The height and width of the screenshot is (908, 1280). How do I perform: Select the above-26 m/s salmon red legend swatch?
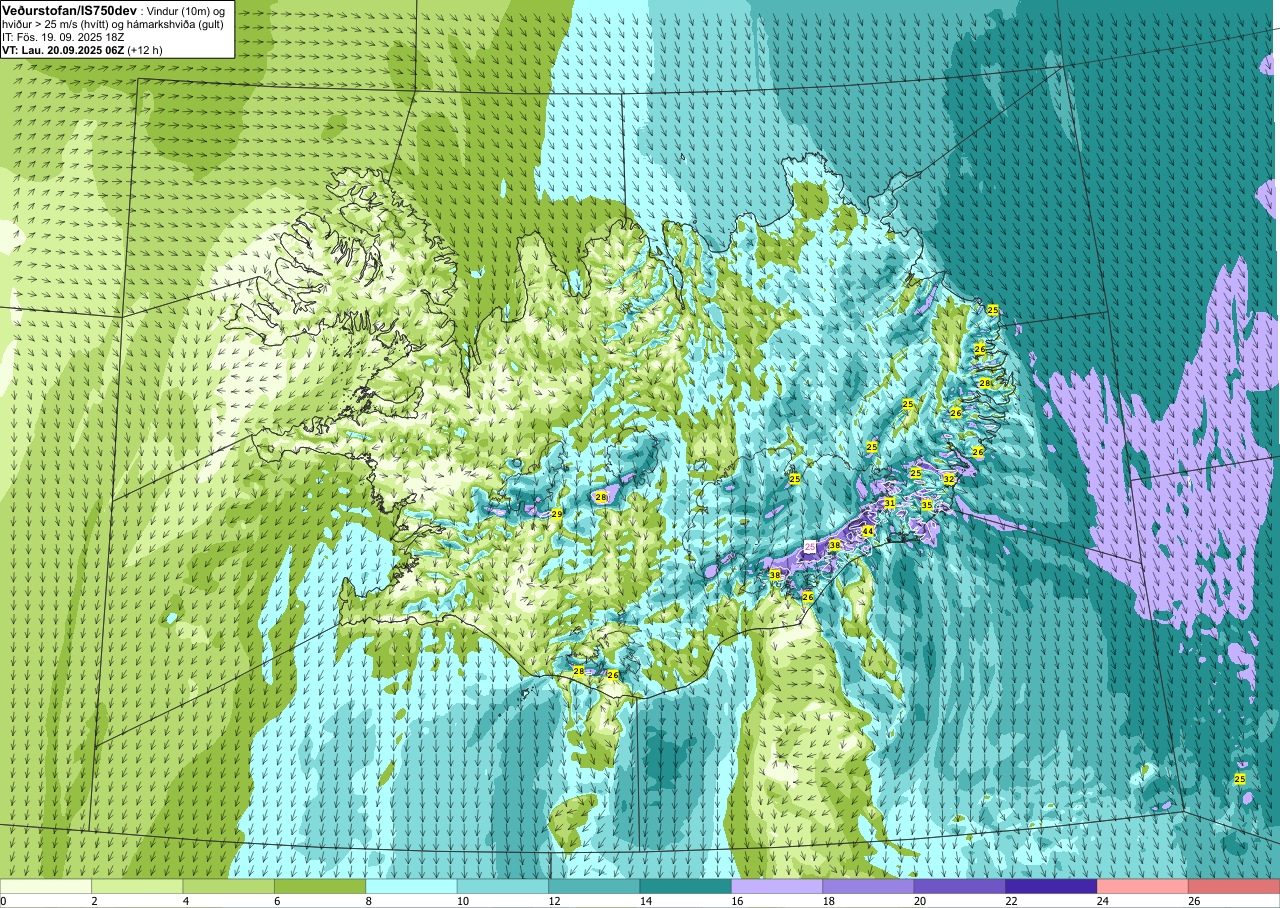pyautogui.click(x=1234, y=886)
